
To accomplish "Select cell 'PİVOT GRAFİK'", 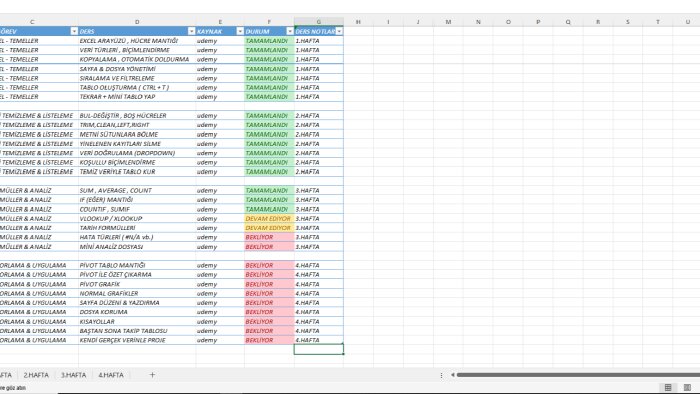I will [x=137, y=284].
